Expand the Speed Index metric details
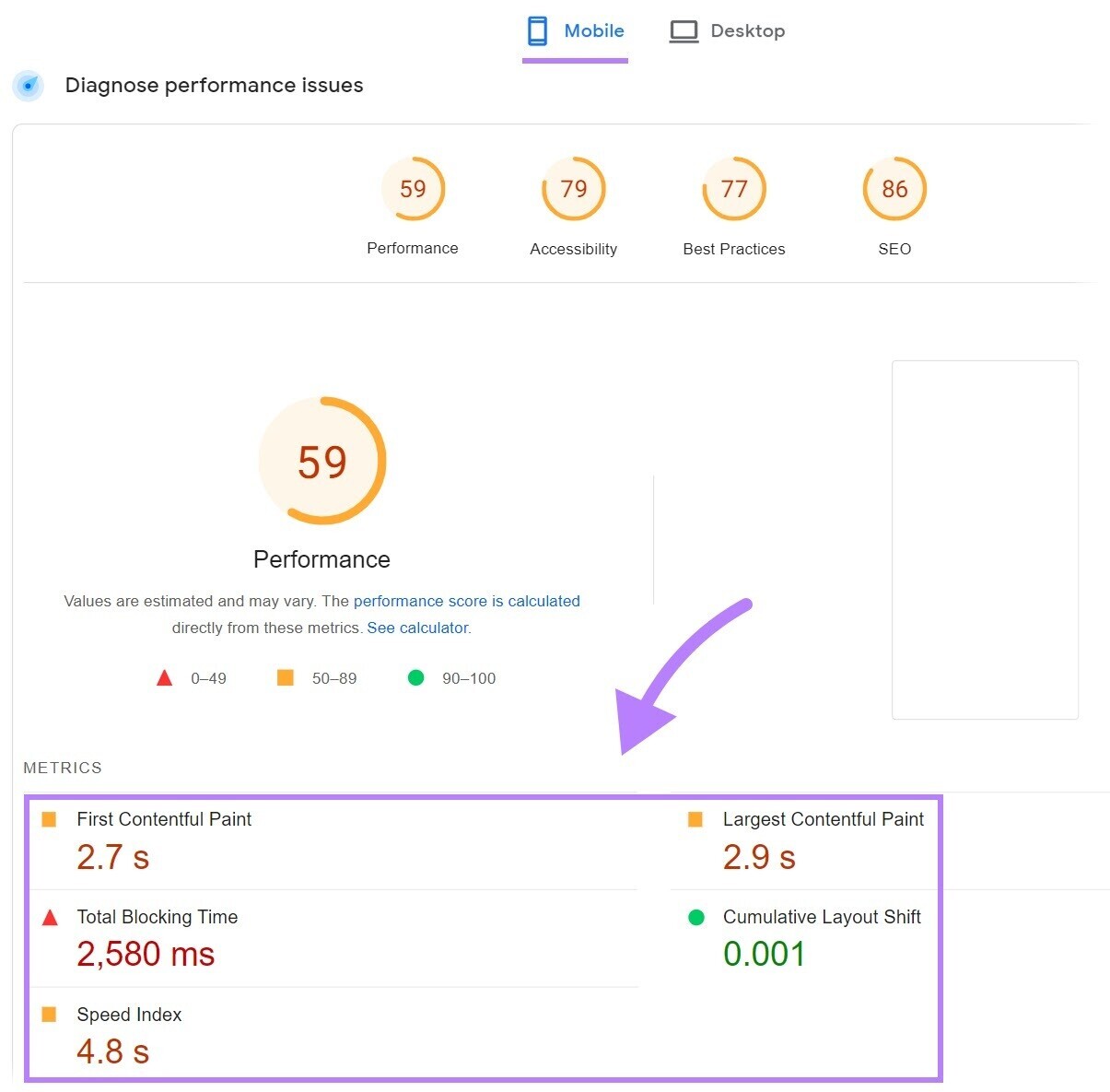 129,1015
